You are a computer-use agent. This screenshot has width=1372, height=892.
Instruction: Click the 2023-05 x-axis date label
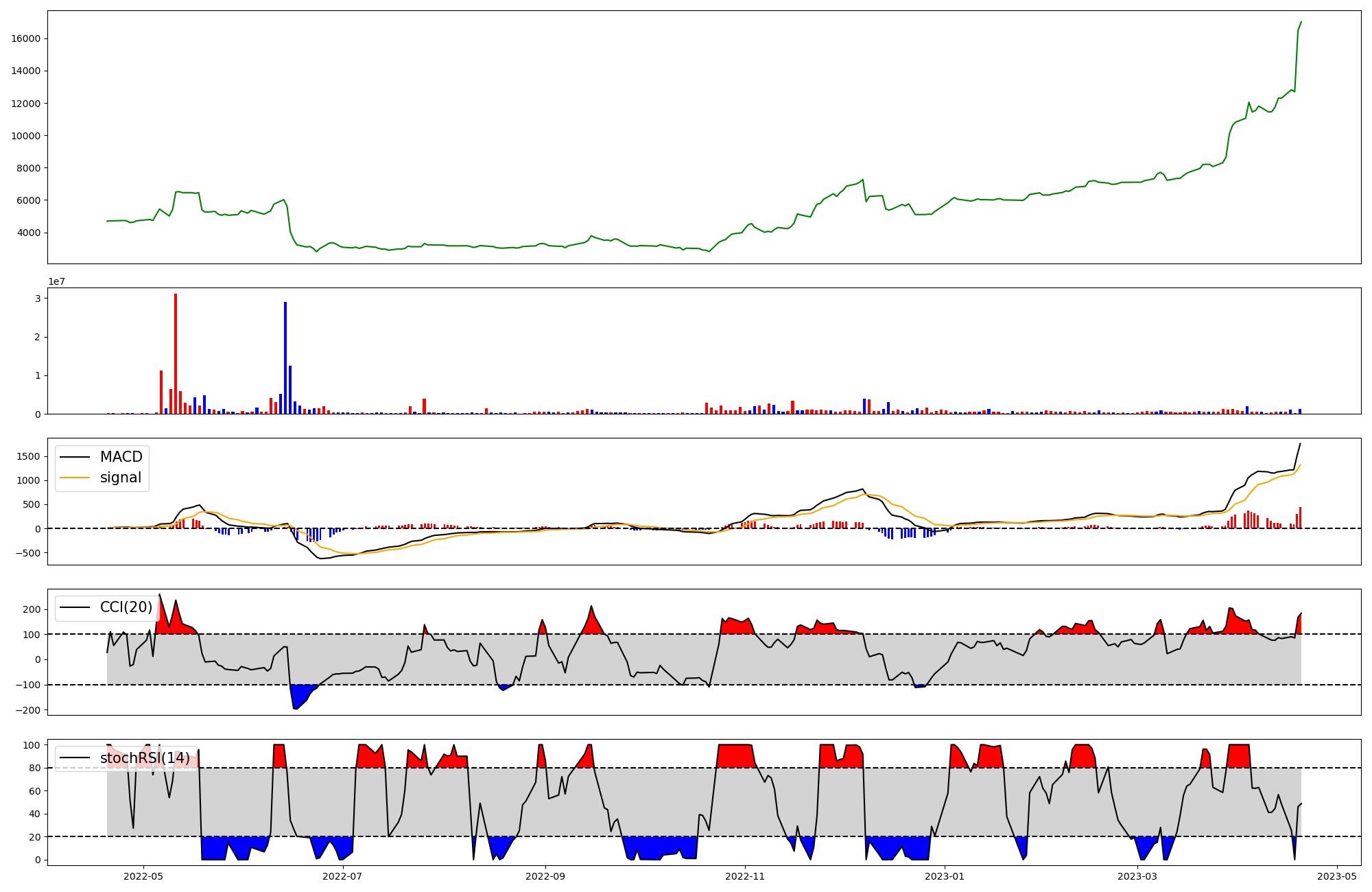[1337, 876]
